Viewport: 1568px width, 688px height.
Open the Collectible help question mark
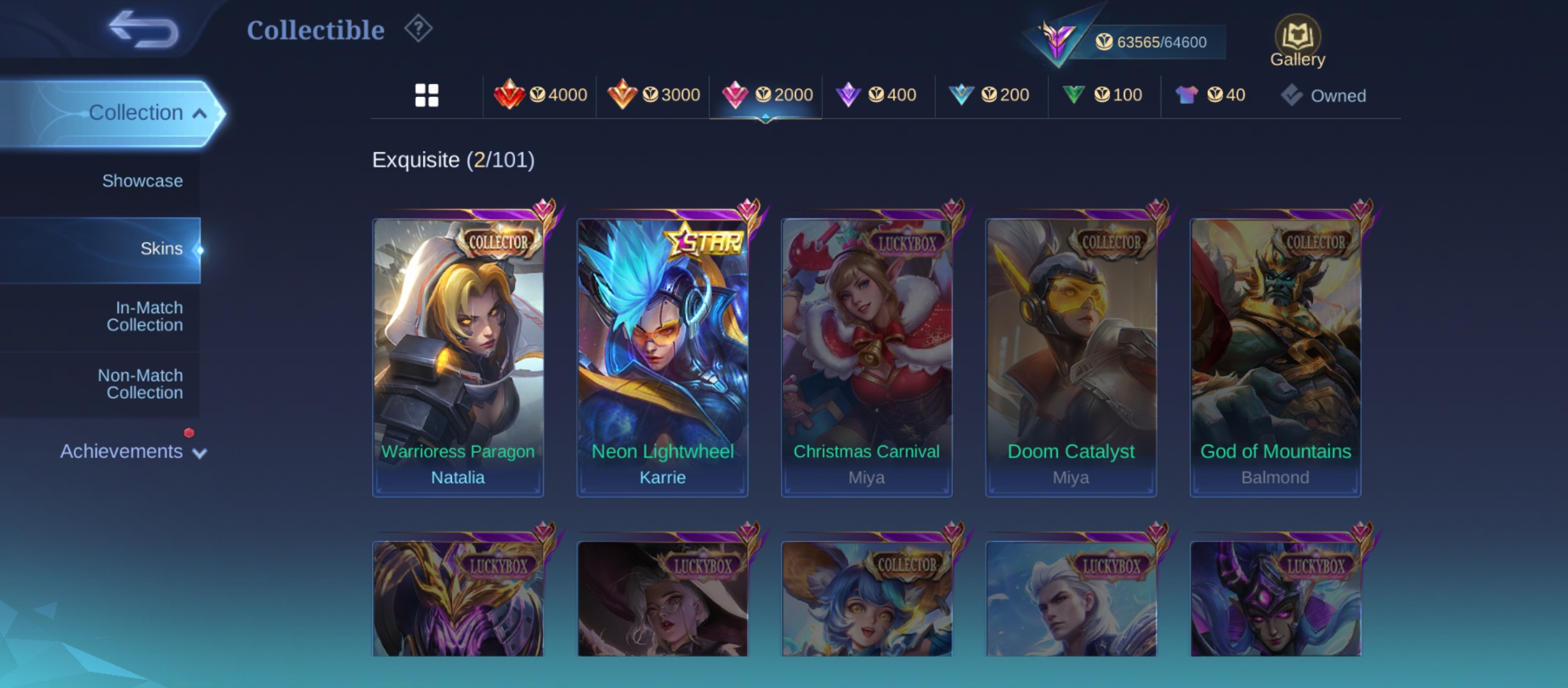[418, 29]
